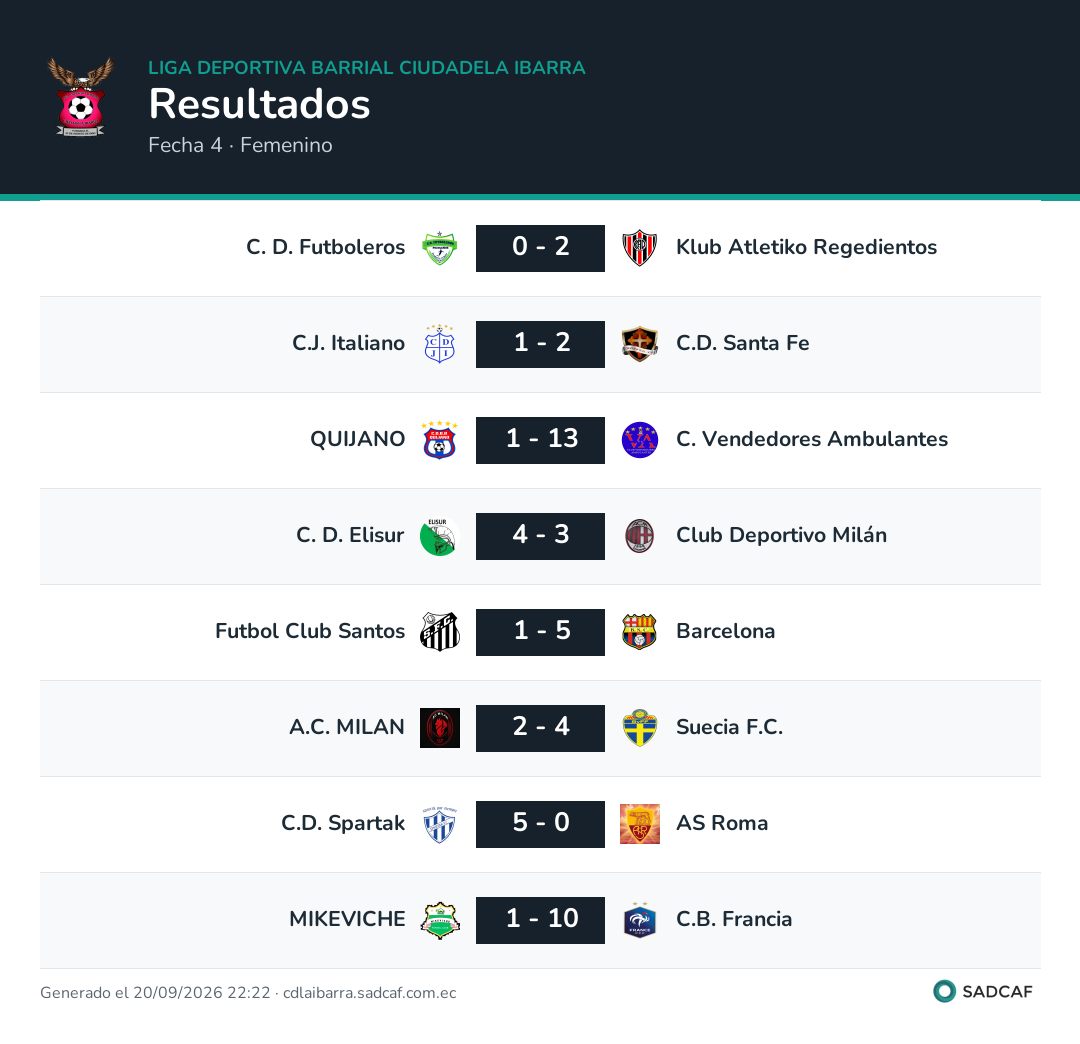Click the 5 - 0 Spartak score
The image size is (1080, 1044).
541,824
